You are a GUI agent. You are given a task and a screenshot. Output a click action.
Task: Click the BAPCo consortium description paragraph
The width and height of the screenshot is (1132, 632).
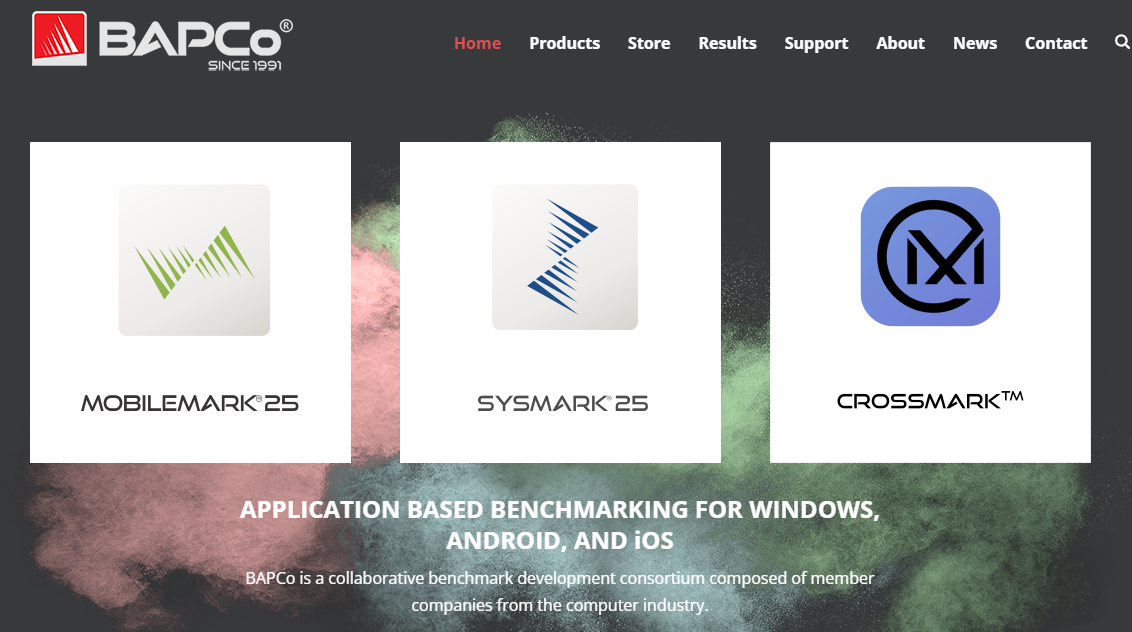(x=560, y=592)
